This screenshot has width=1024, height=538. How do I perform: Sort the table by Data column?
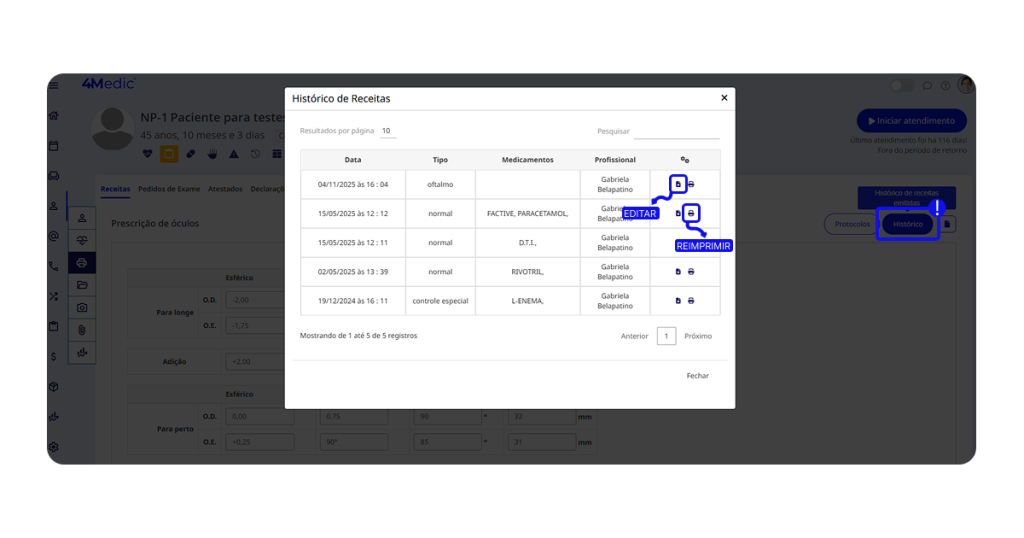point(353,160)
